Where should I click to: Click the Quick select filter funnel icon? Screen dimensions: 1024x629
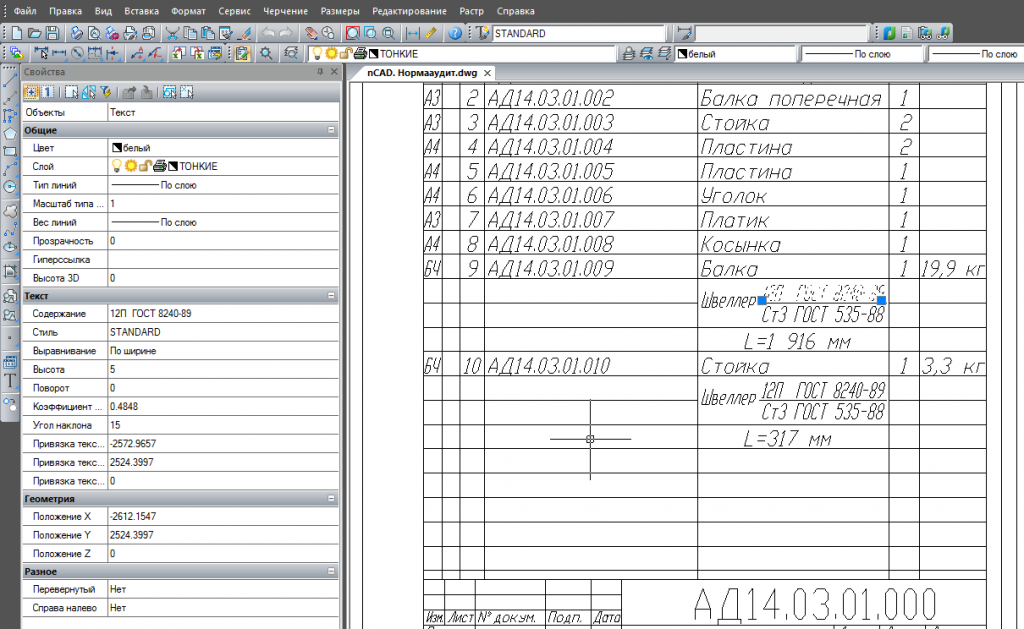105,92
